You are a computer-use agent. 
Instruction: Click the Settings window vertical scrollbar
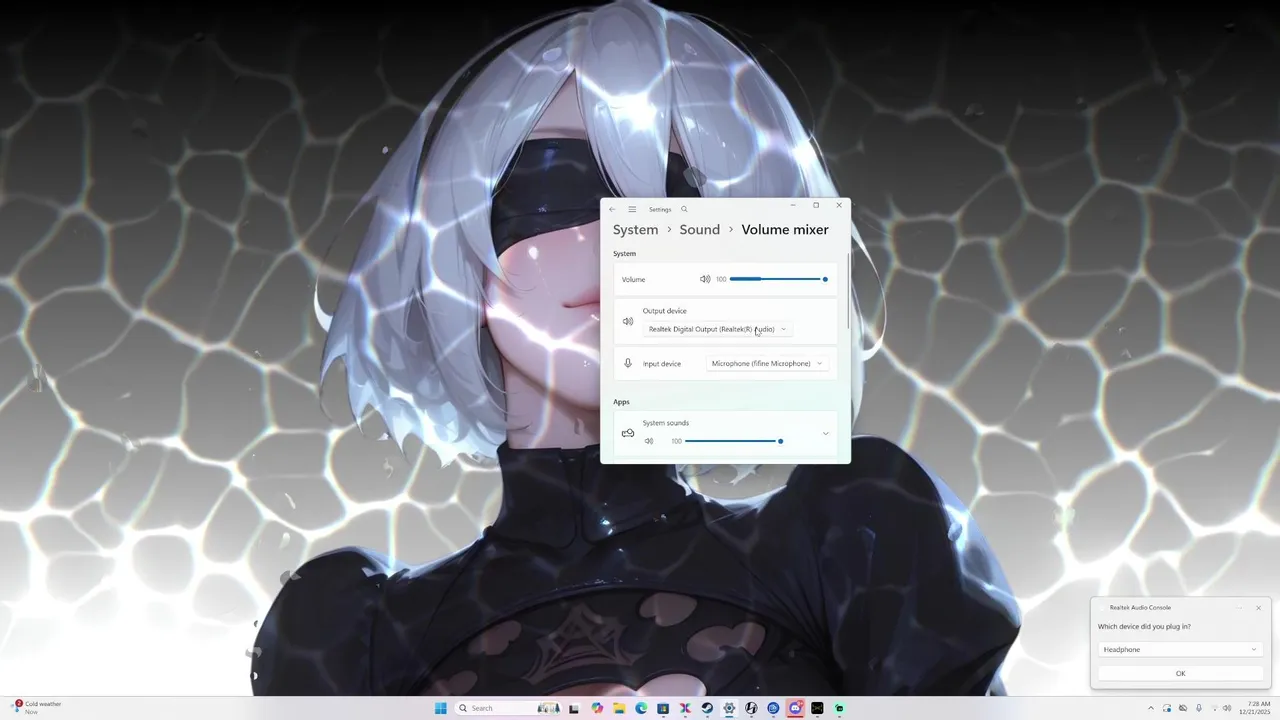[x=848, y=290]
